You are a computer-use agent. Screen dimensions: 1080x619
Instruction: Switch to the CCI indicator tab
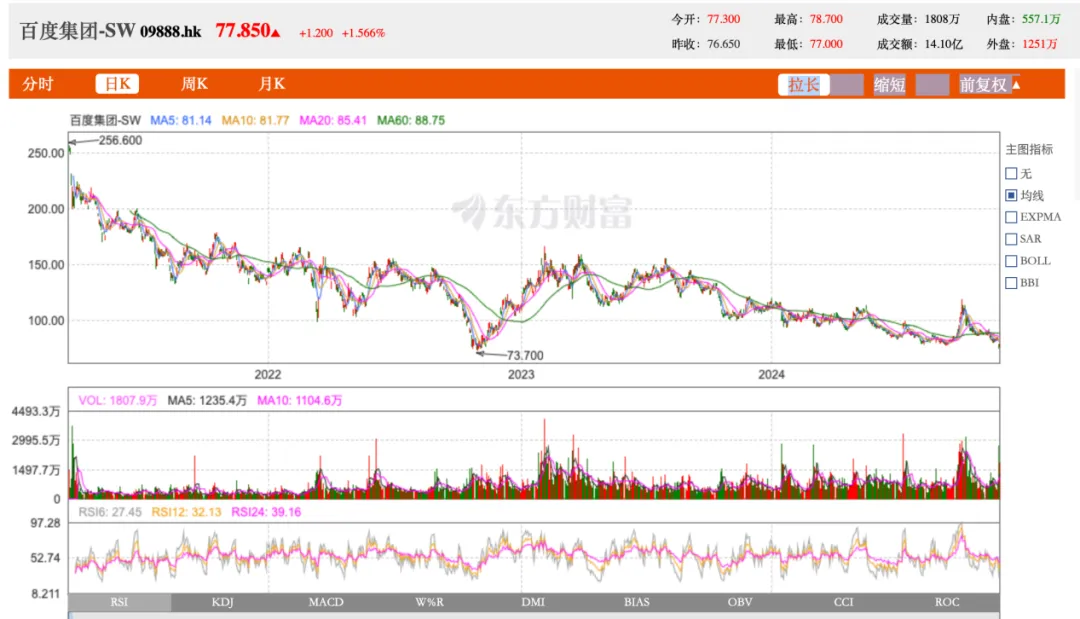(x=844, y=602)
